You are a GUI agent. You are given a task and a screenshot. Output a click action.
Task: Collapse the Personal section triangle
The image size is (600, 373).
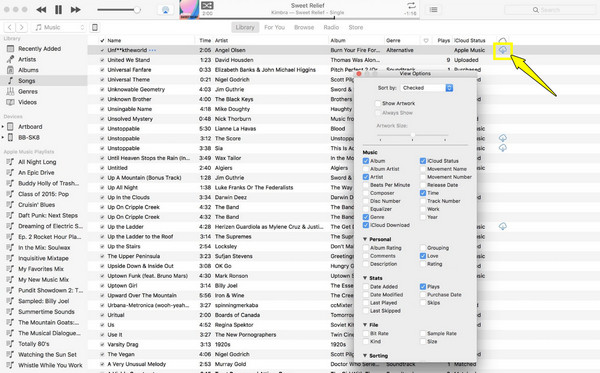(365, 239)
